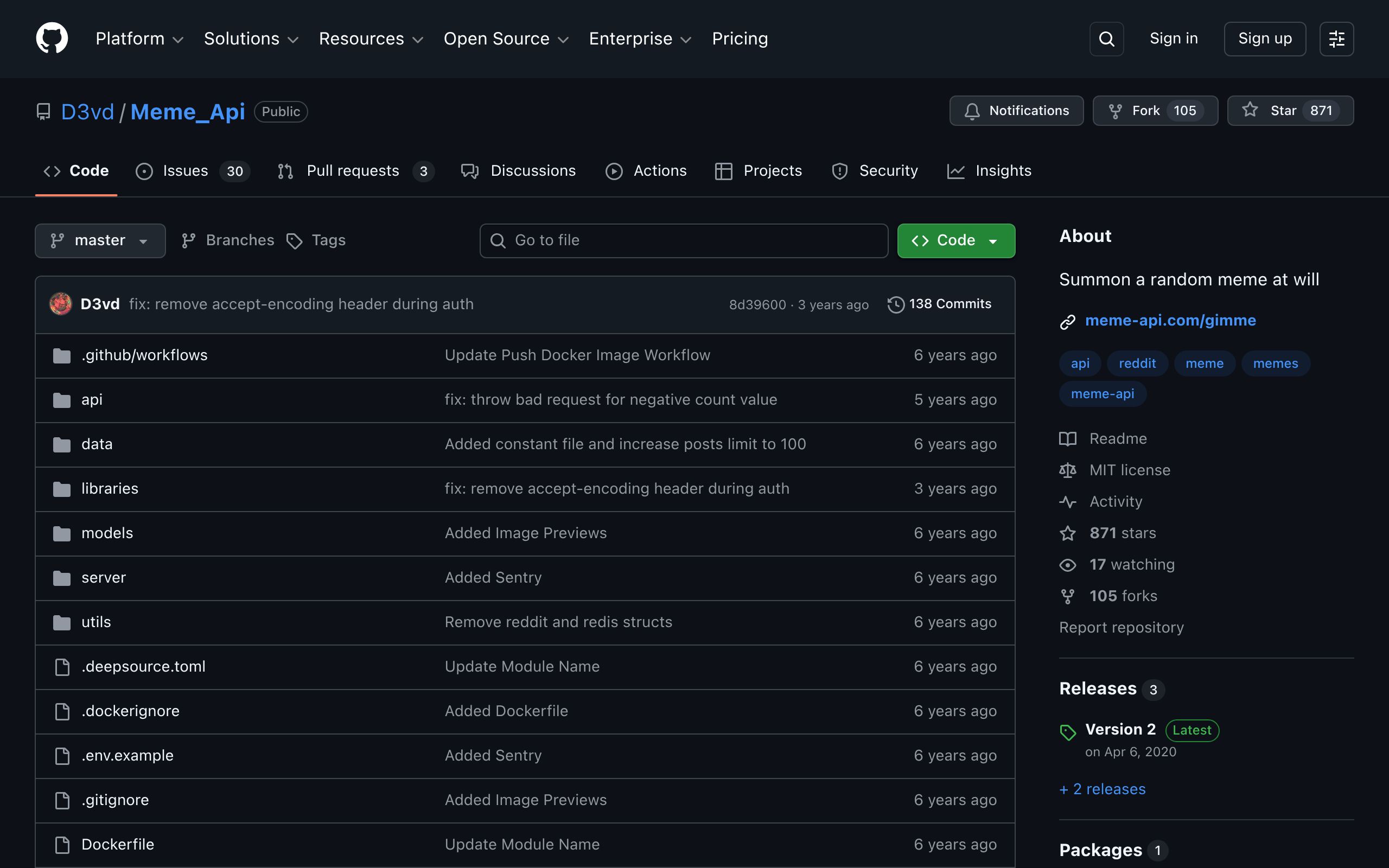Click the repository book icon beside D3vd
The height and width of the screenshot is (868, 1389).
[x=43, y=111]
